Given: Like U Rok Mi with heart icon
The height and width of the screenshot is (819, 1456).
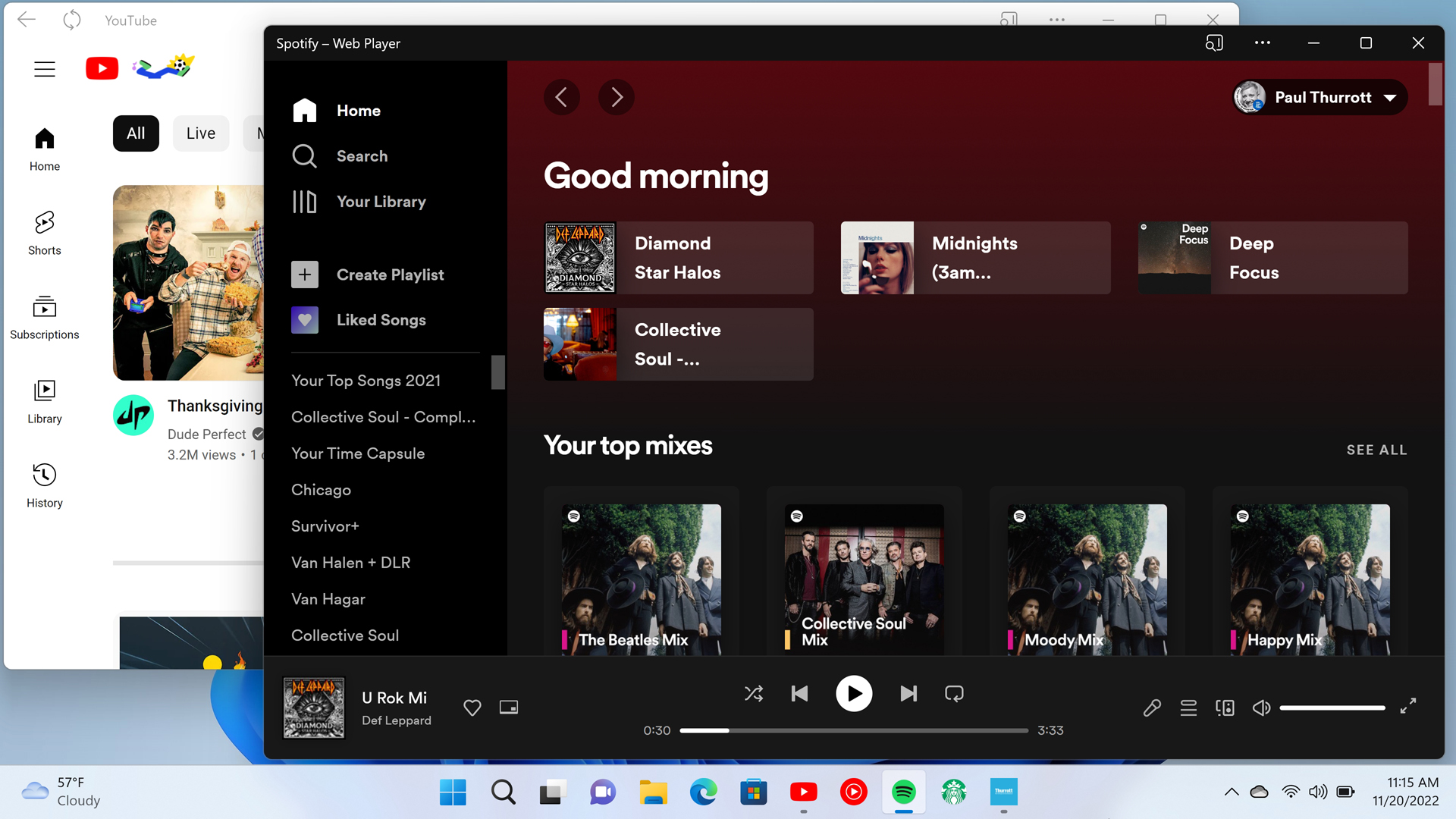Looking at the screenshot, I should (472, 708).
